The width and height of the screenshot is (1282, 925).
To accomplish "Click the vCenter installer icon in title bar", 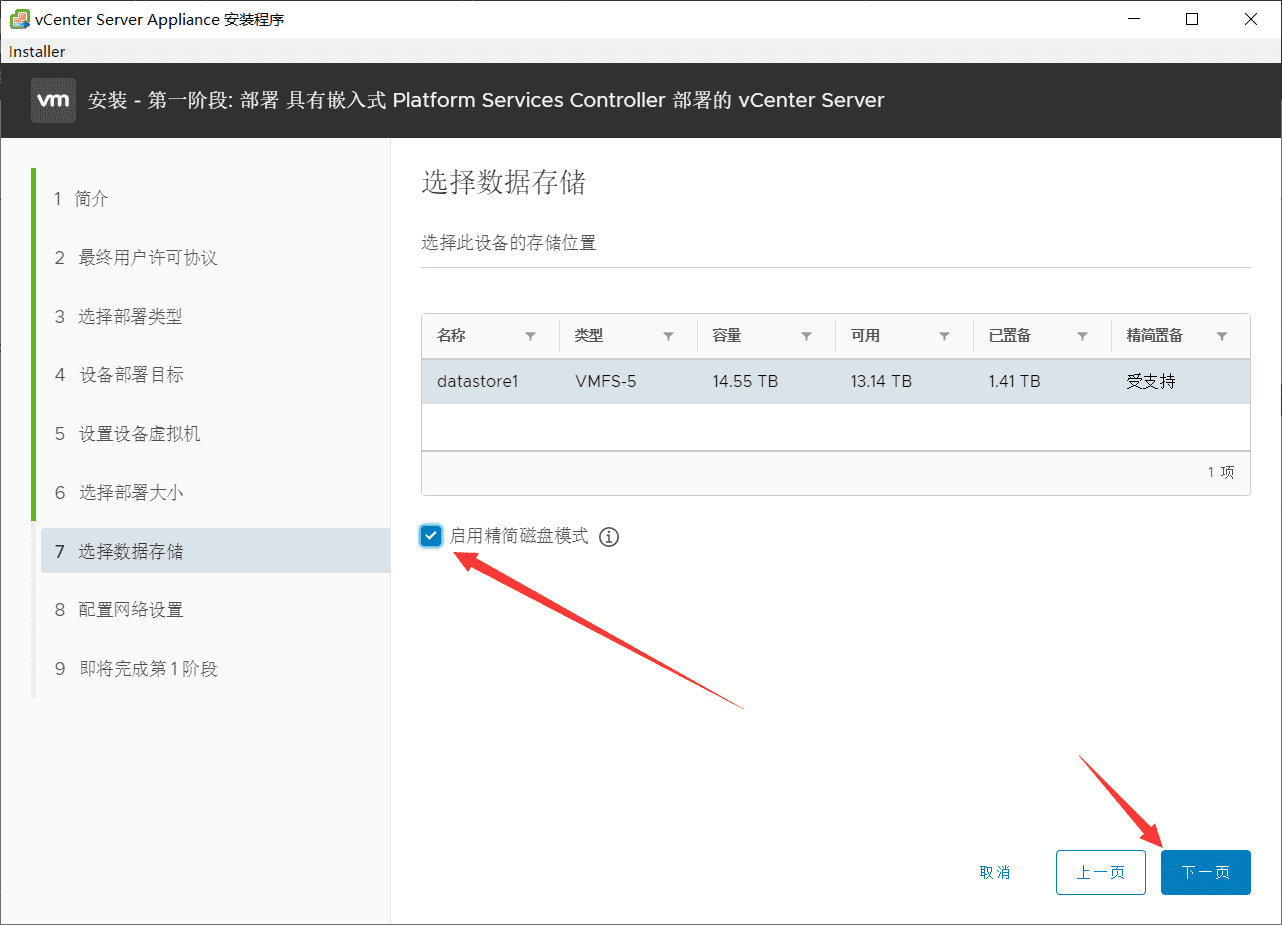I will point(20,19).
